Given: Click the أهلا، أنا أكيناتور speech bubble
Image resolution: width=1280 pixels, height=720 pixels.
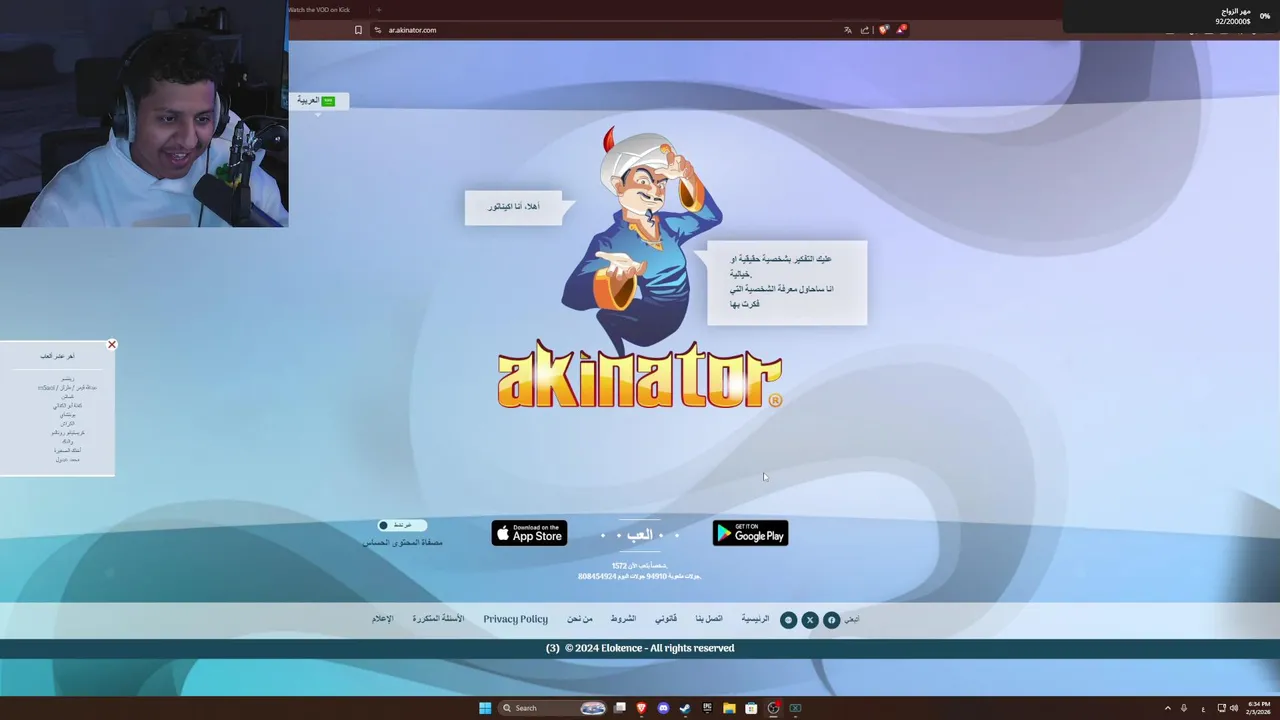Looking at the screenshot, I should coord(514,207).
